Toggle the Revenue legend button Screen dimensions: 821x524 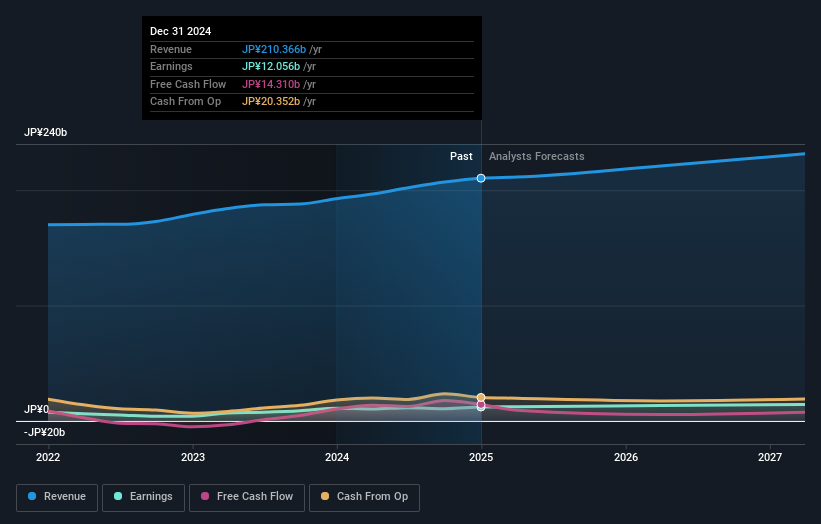(x=57, y=497)
